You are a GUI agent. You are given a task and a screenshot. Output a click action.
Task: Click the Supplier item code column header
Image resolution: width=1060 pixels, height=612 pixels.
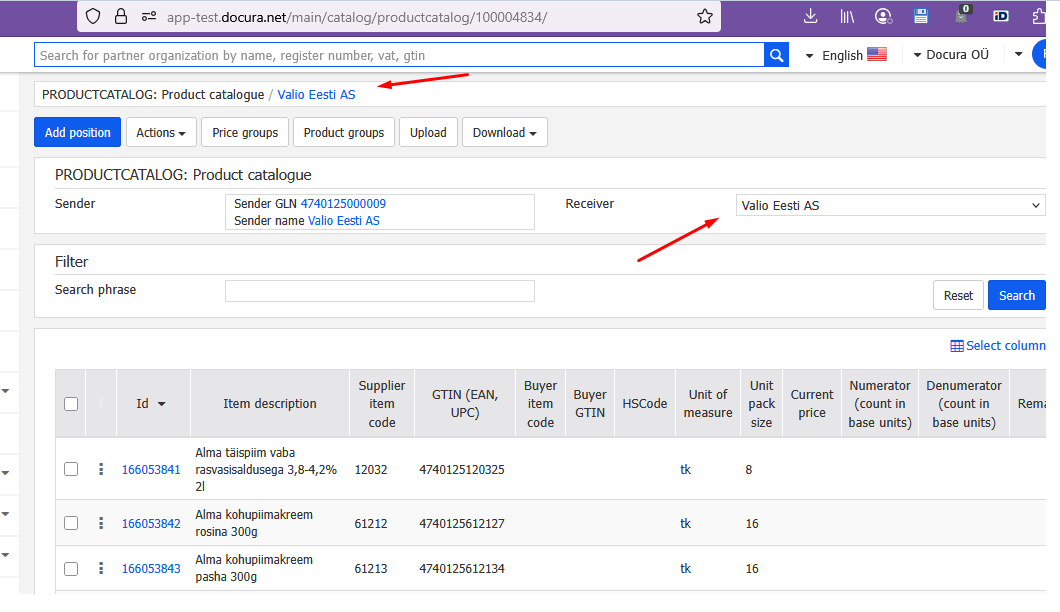click(x=382, y=404)
